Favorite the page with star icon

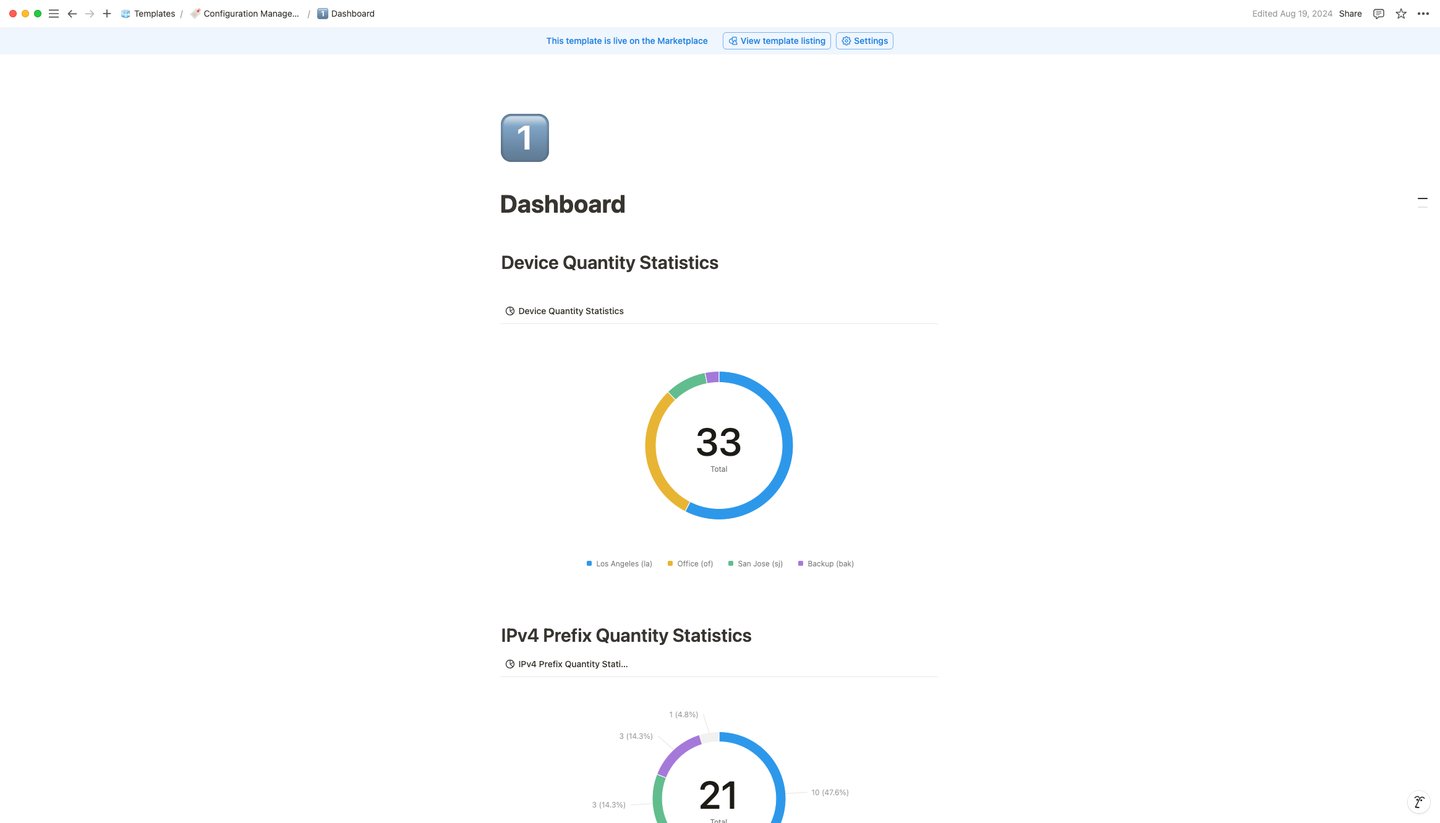[x=1401, y=14]
